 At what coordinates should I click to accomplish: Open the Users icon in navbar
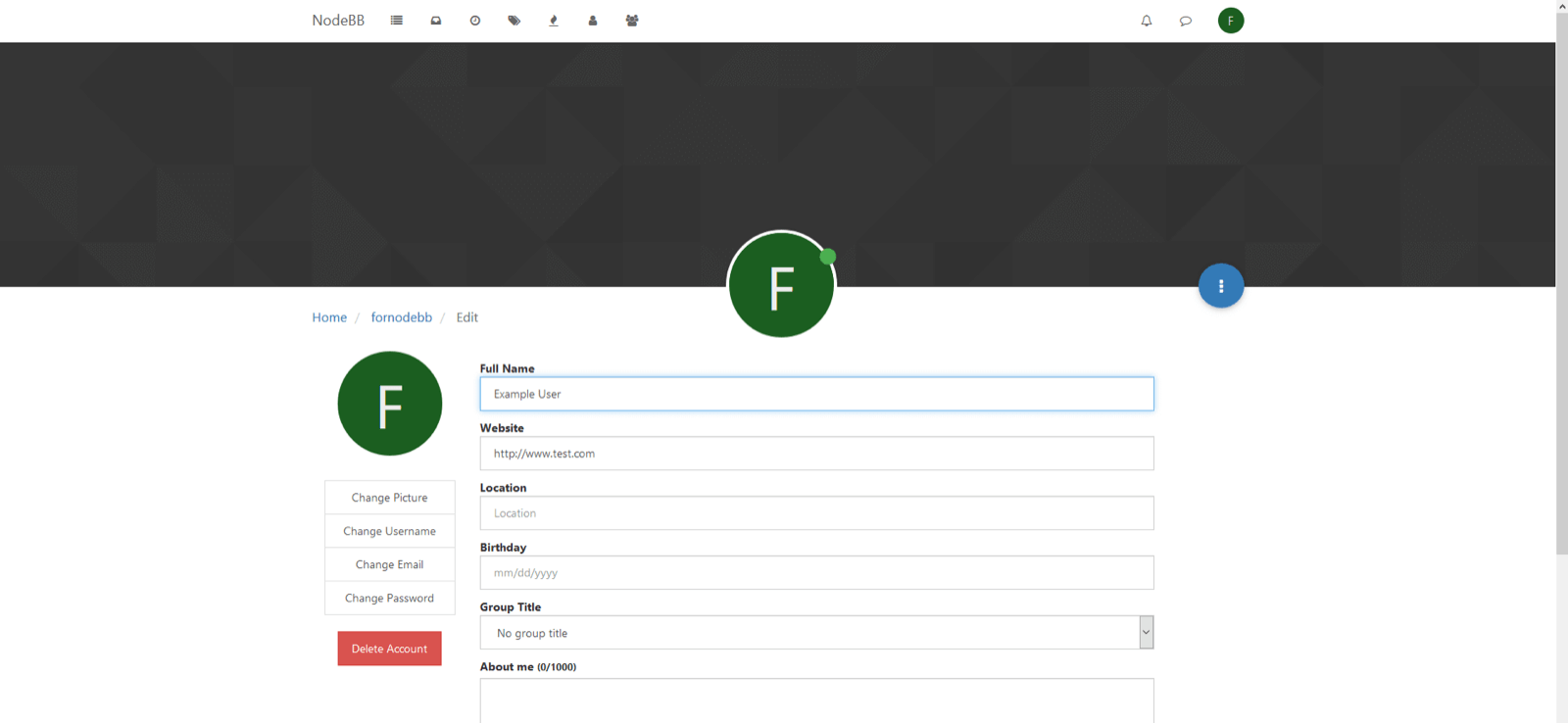593,21
